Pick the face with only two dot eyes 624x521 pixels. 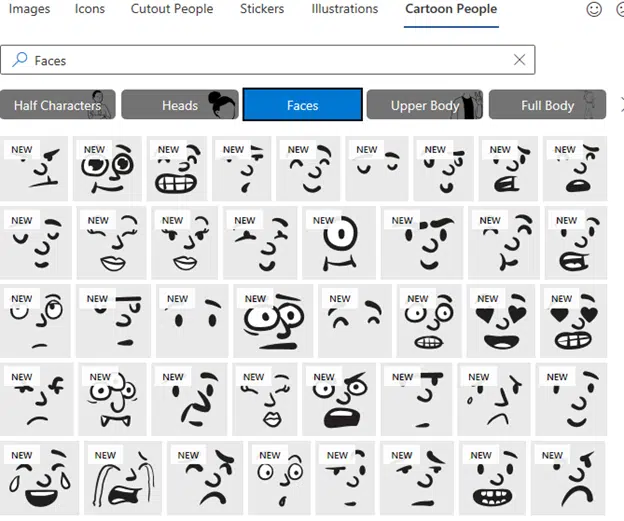pos(192,320)
